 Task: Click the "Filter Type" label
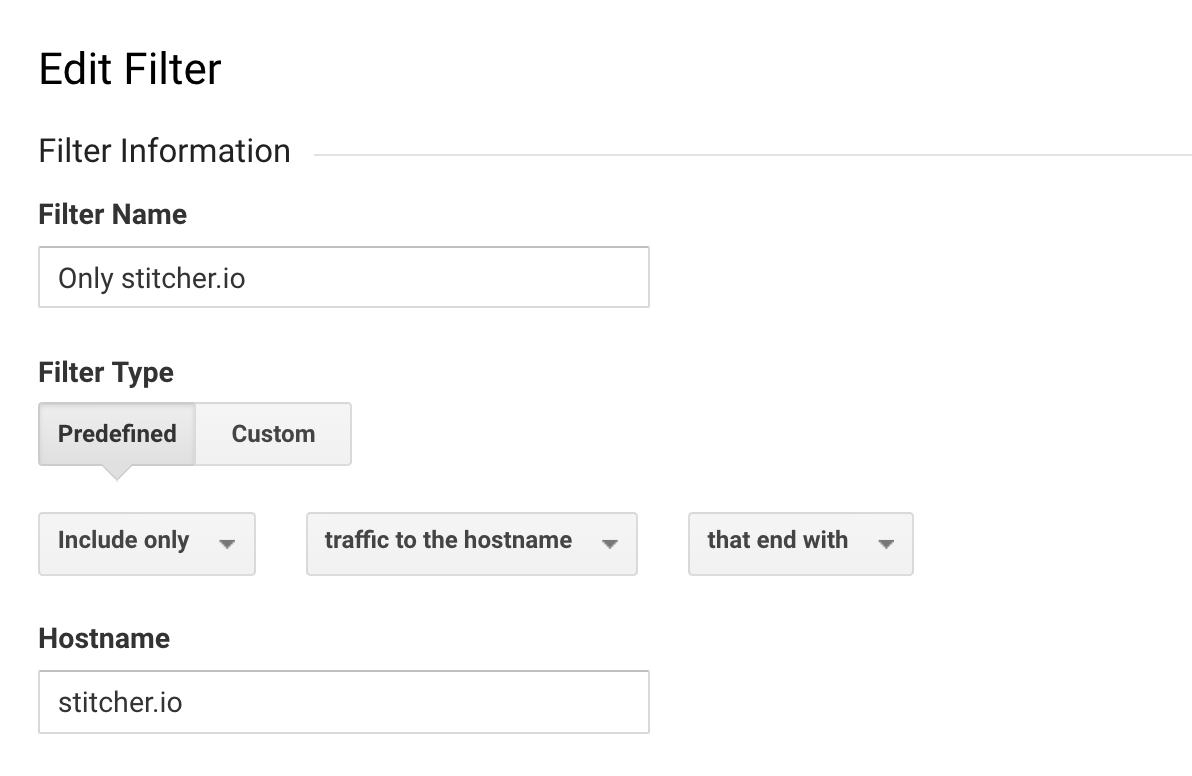(x=106, y=372)
